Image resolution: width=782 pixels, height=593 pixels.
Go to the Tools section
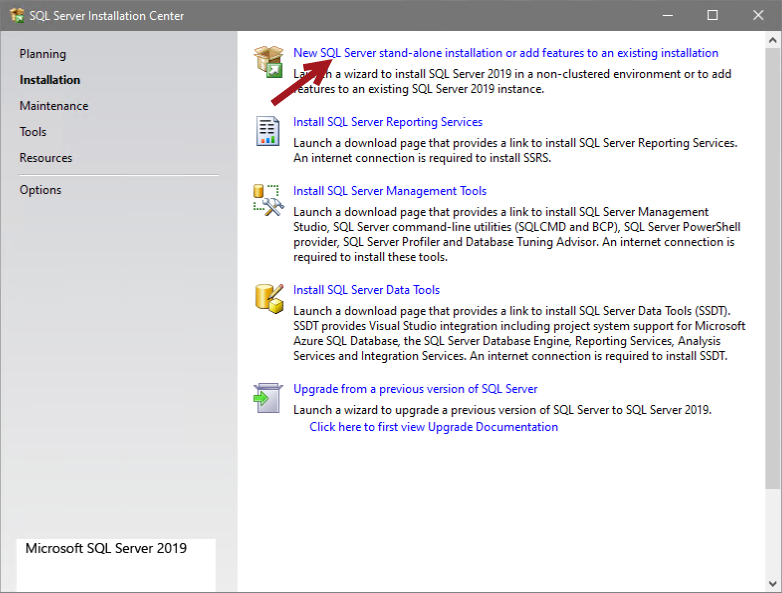click(33, 132)
